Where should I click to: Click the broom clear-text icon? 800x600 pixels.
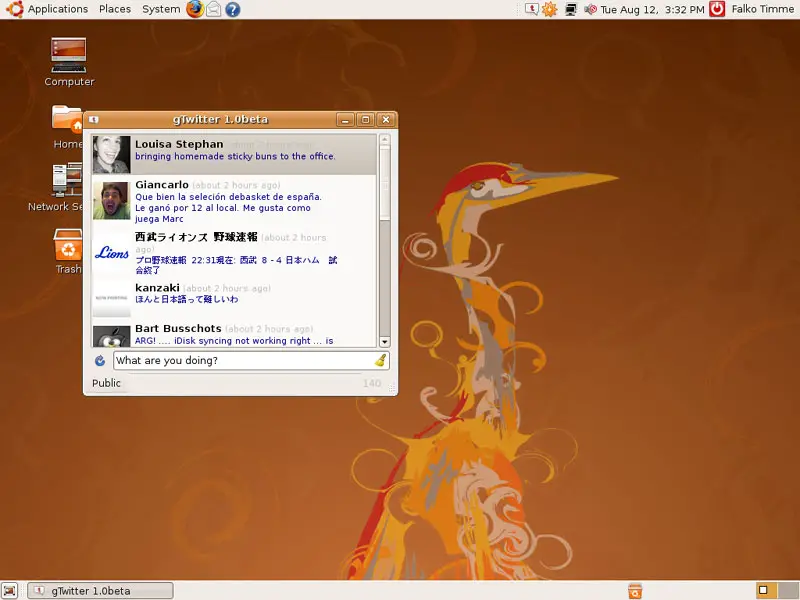click(380, 361)
